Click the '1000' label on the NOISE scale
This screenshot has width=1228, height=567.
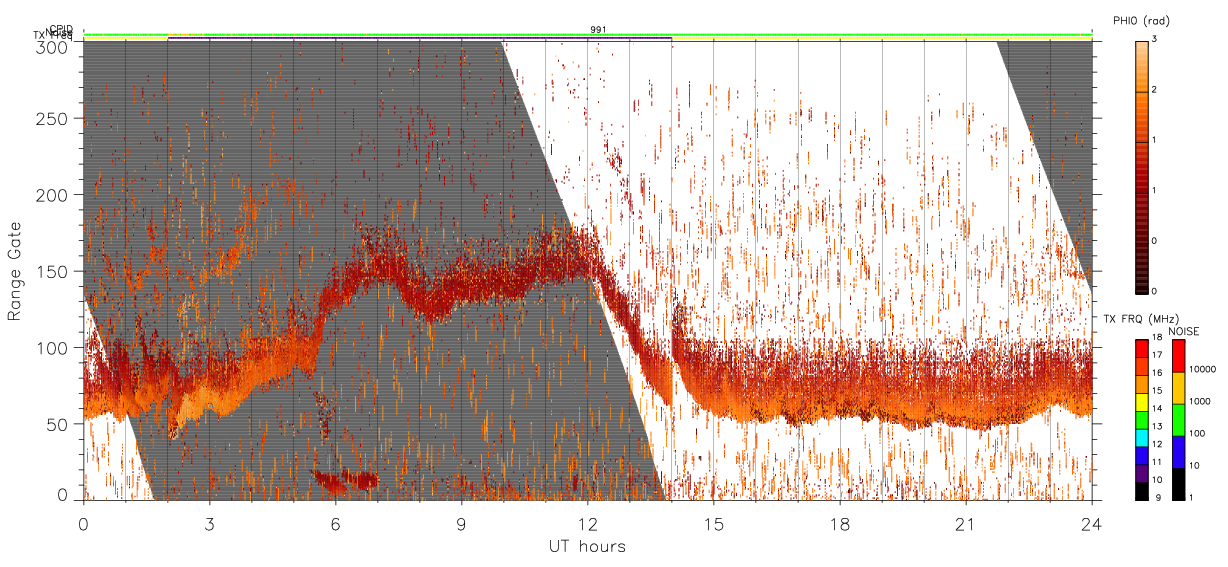[x=1200, y=401]
